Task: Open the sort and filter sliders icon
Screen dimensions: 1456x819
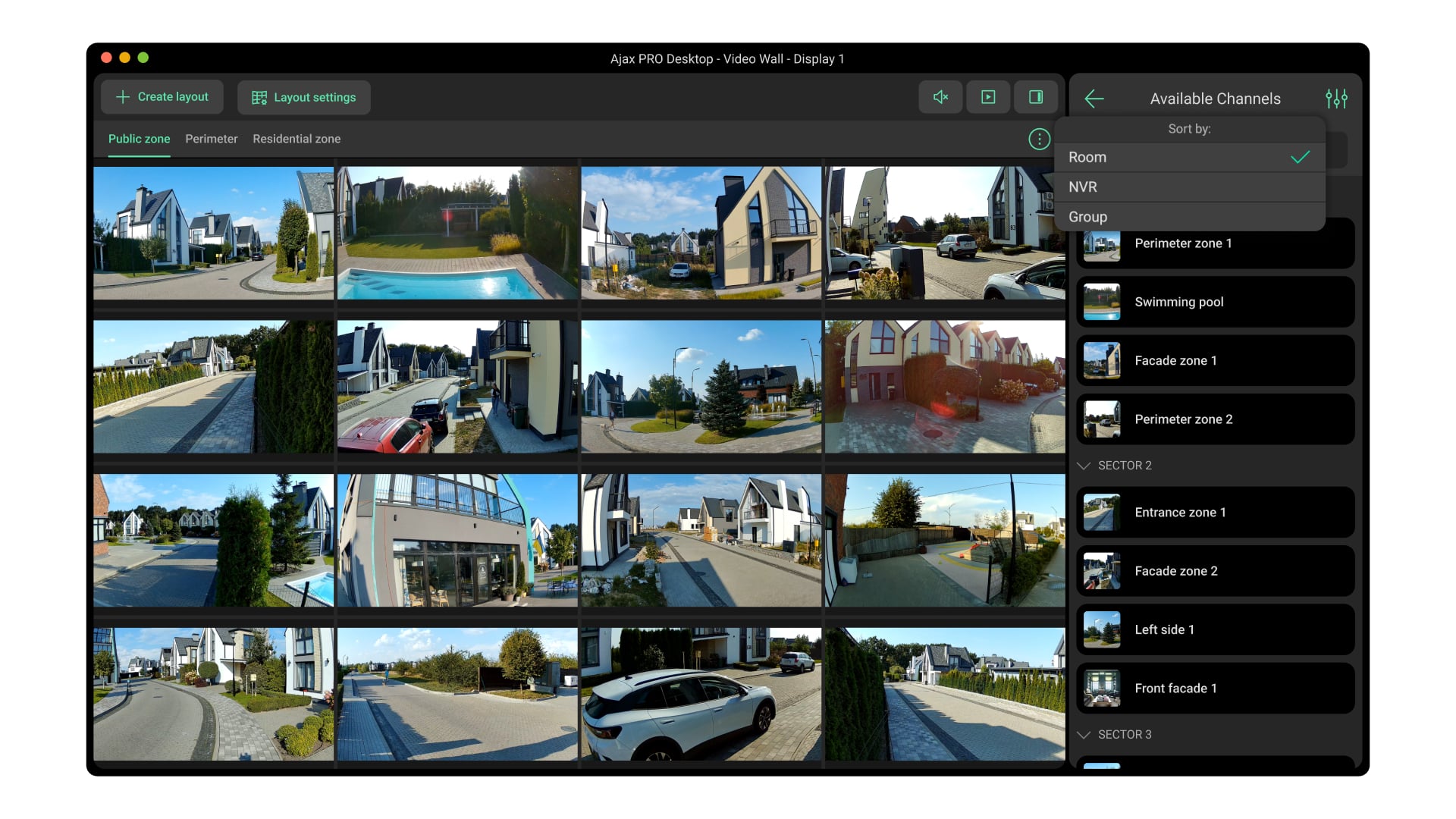Action: [x=1336, y=99]
